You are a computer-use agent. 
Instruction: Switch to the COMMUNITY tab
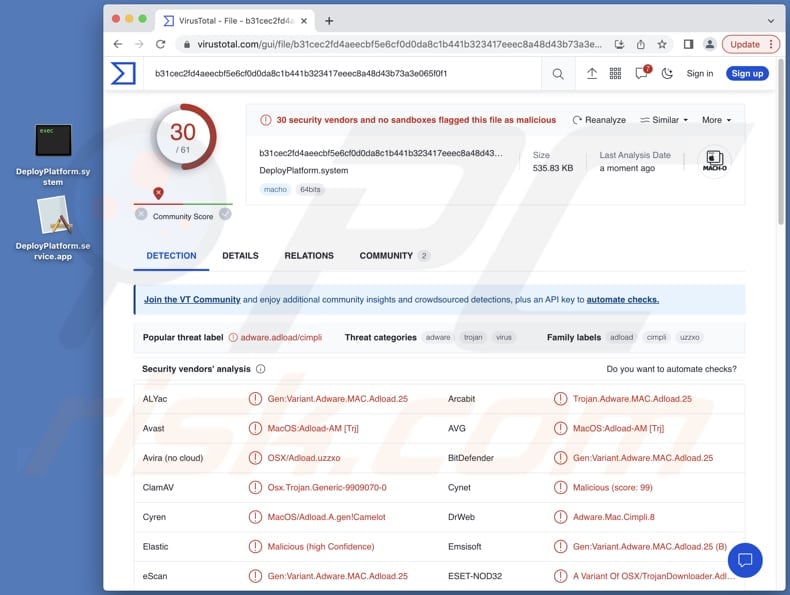[x=394, y=255]
